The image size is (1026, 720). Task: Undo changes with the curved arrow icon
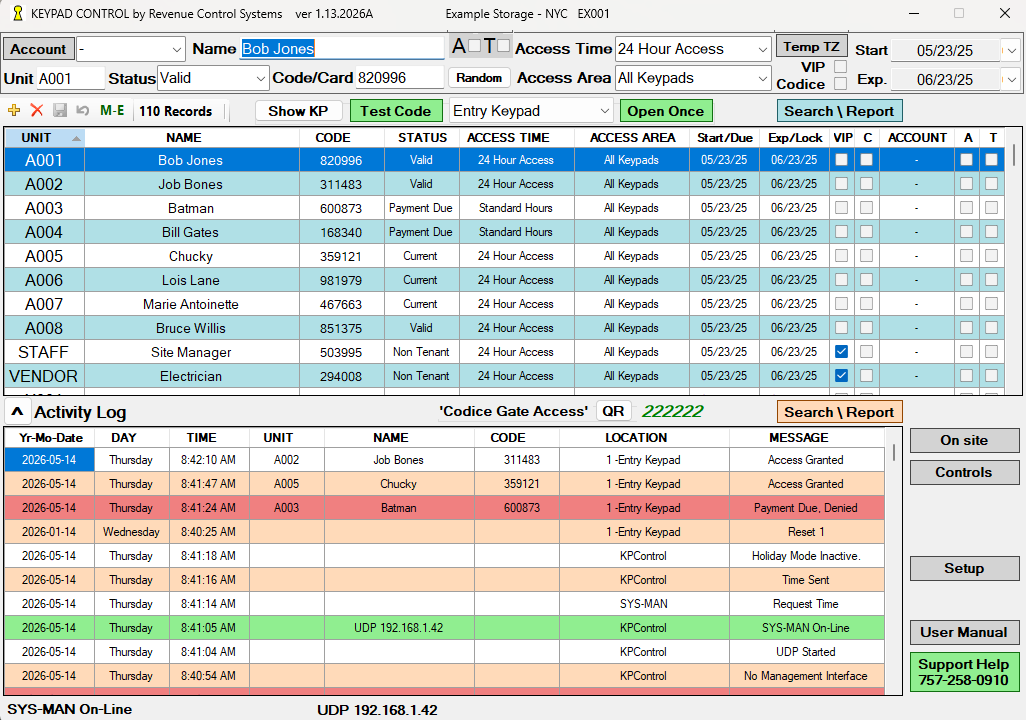(x=82, y=111)
